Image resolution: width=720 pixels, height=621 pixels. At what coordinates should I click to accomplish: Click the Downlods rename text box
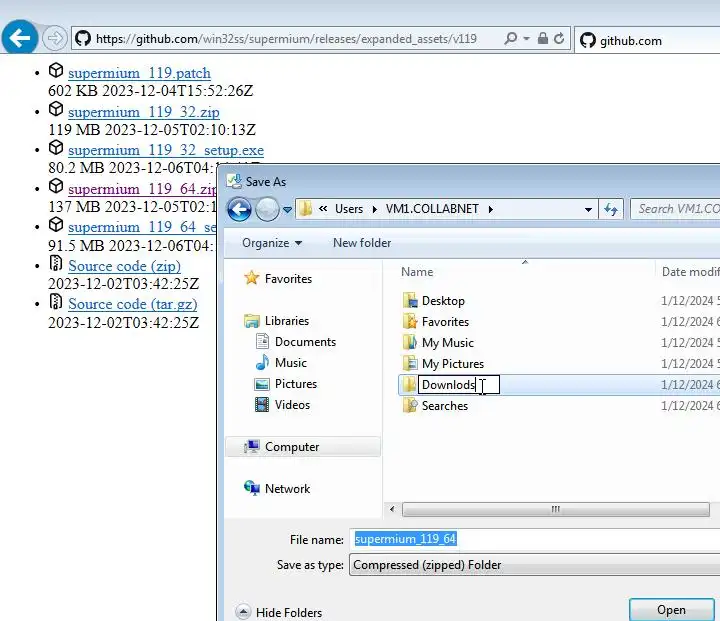459,384
